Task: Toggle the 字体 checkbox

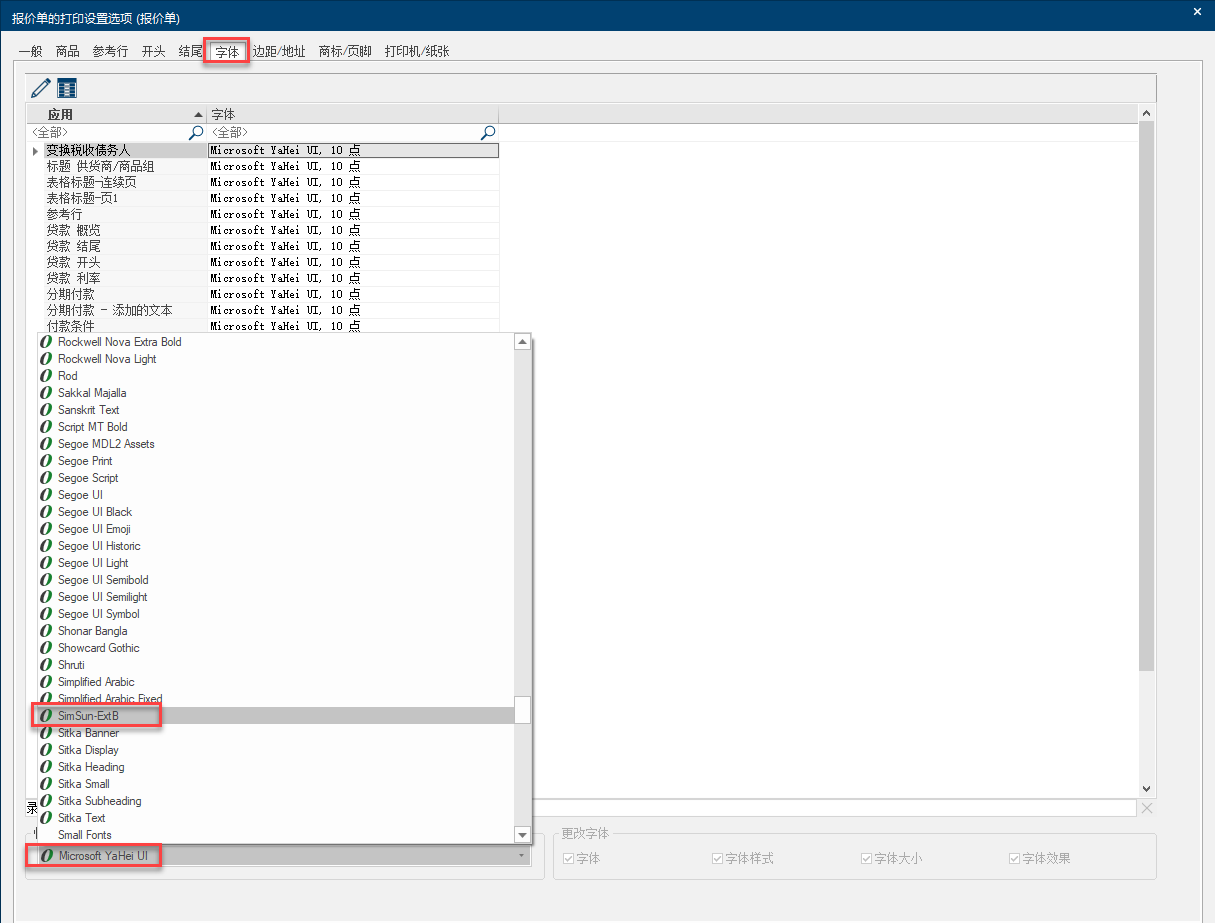Action: click(x=569, y=858)
